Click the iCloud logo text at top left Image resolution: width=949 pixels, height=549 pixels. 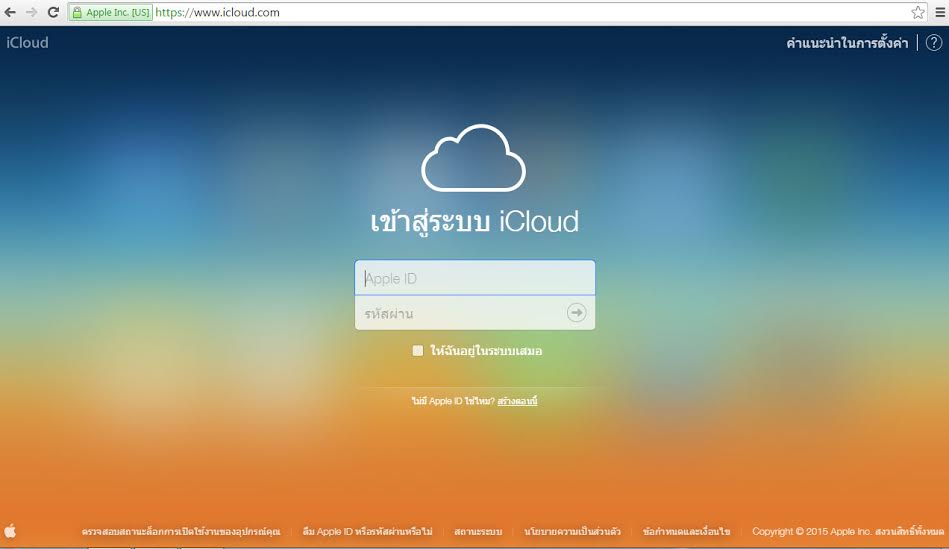point(27,42)
